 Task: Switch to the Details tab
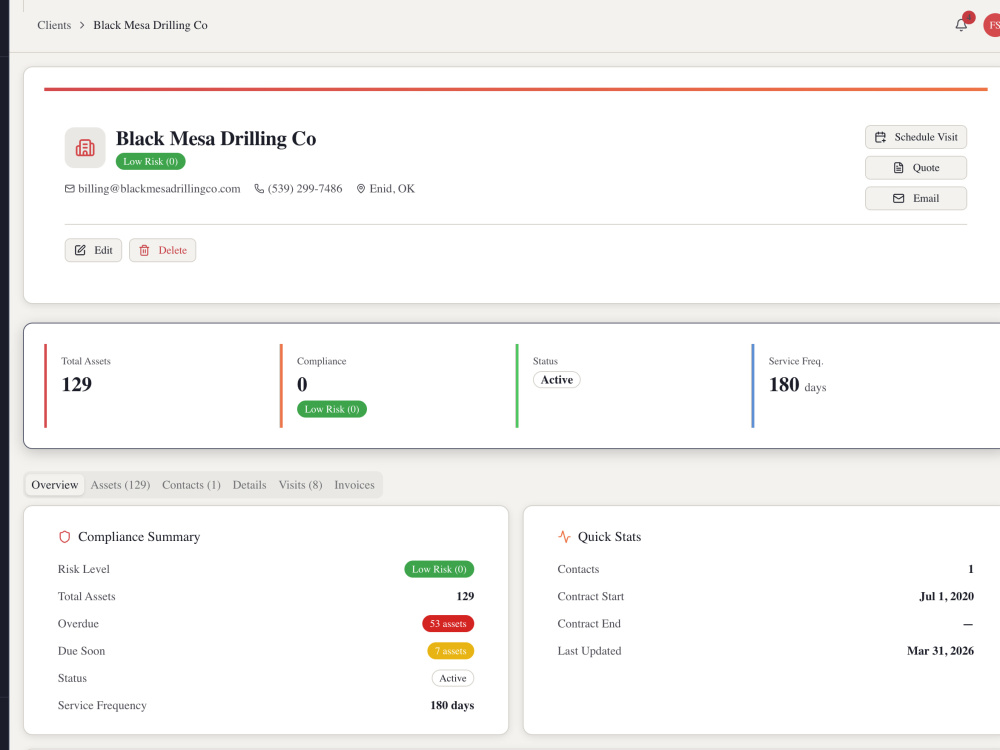(x=249, y=485)
